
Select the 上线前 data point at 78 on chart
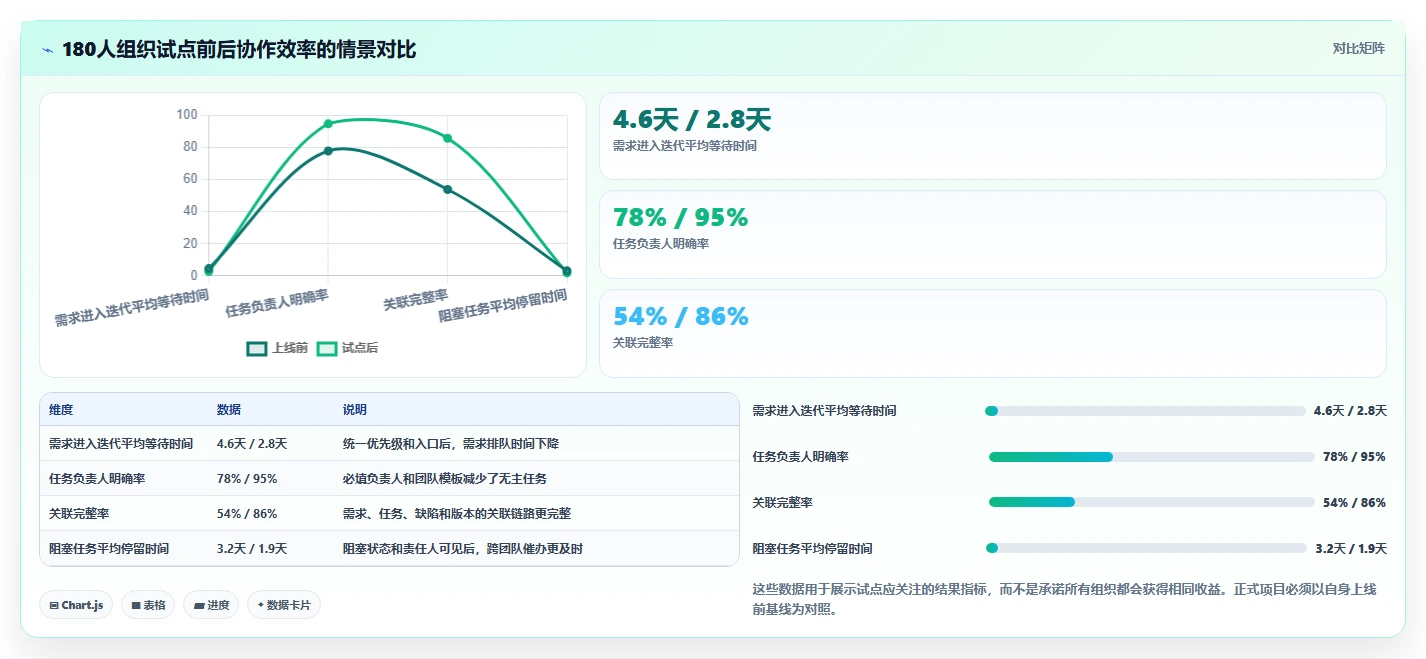click(x=328, y=151)
